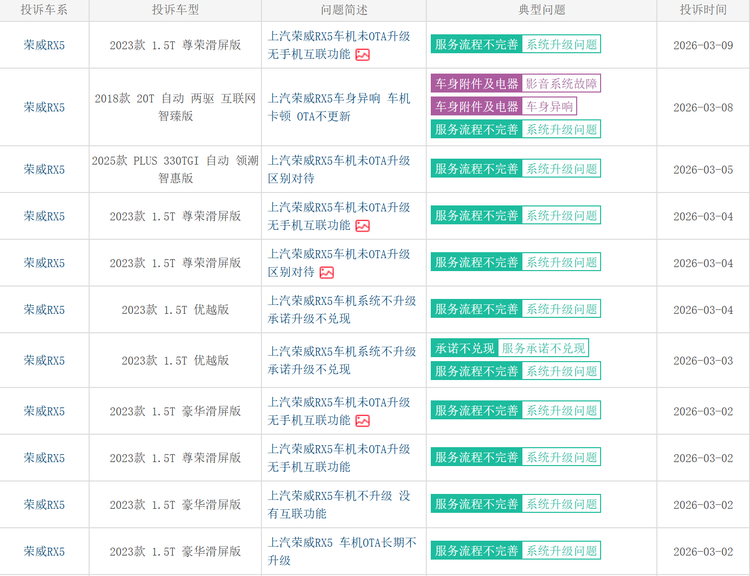Viewport: 750px width, 576px height.
Task: Click image icon in 2026-03-04 无手机互联功能 row
Action: (362, 226)
